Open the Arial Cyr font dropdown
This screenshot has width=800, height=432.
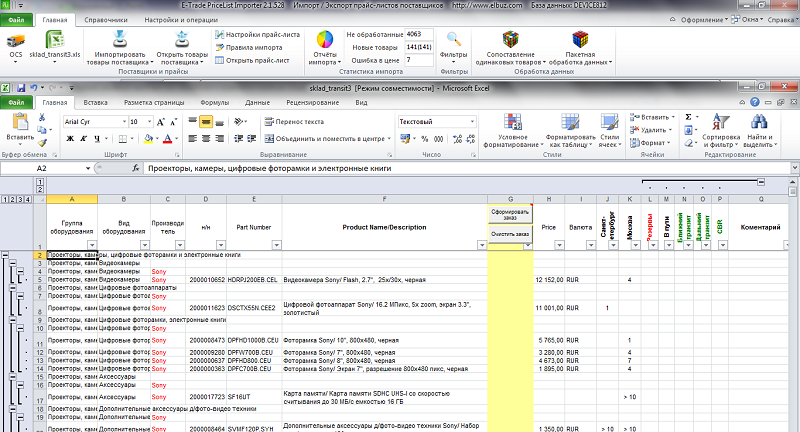tap(124, 122)
